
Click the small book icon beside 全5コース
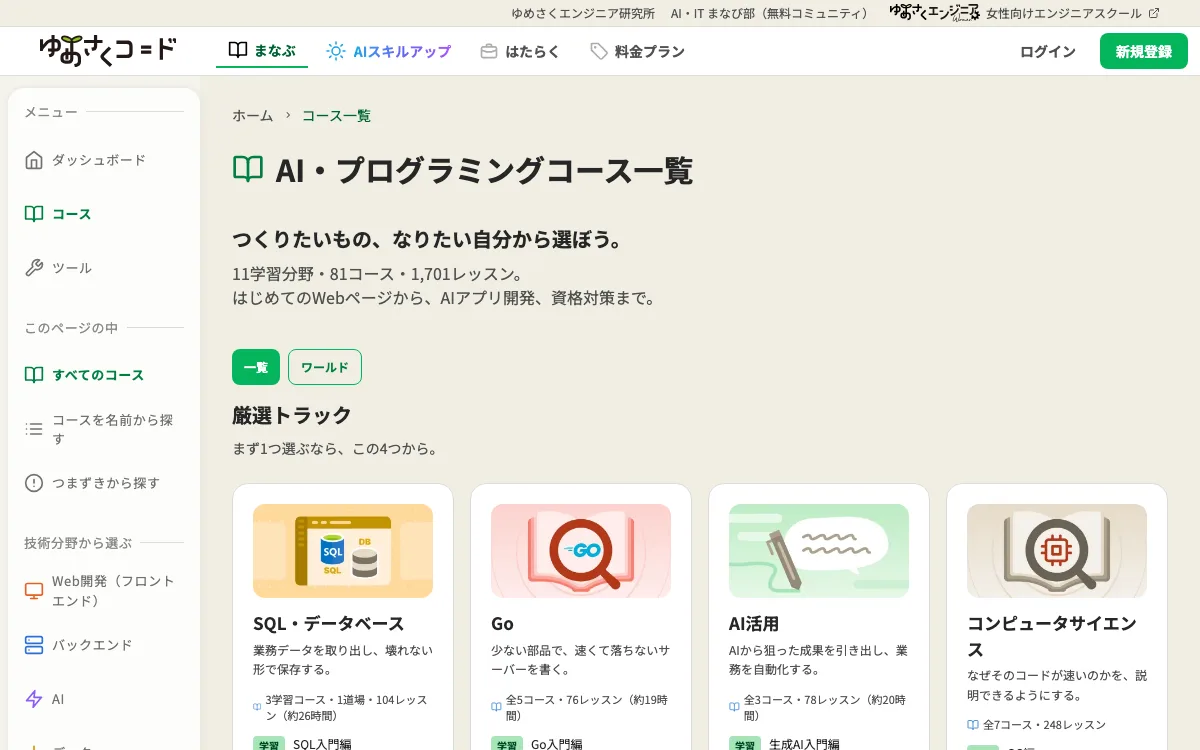tap(496, 706)
